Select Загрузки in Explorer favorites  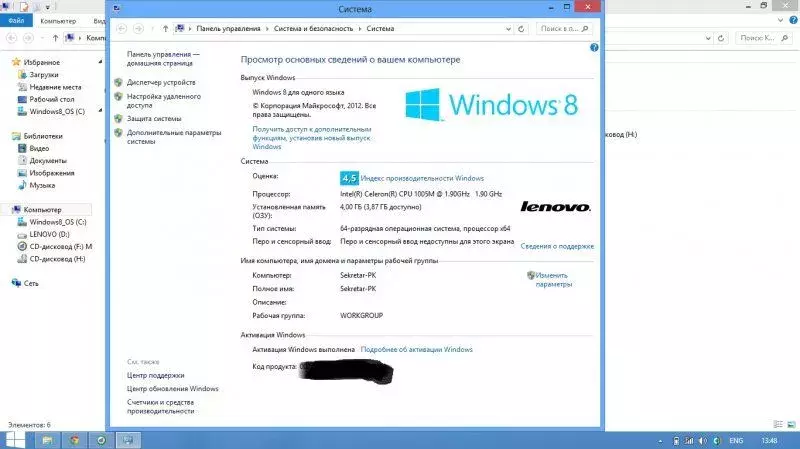point(43,74)
